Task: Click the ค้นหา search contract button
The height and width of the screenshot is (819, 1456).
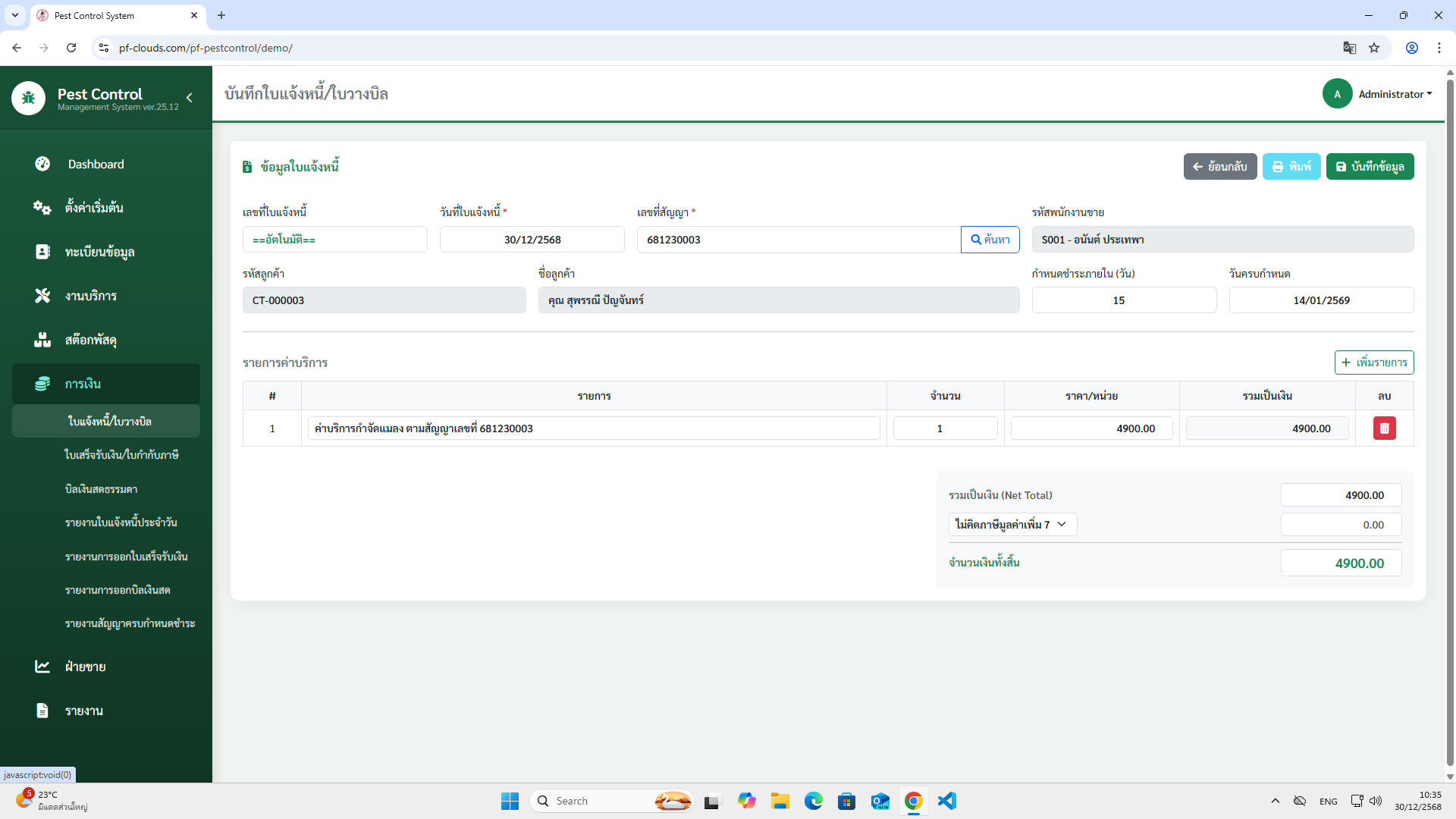Action: click(x=990, y=240)
